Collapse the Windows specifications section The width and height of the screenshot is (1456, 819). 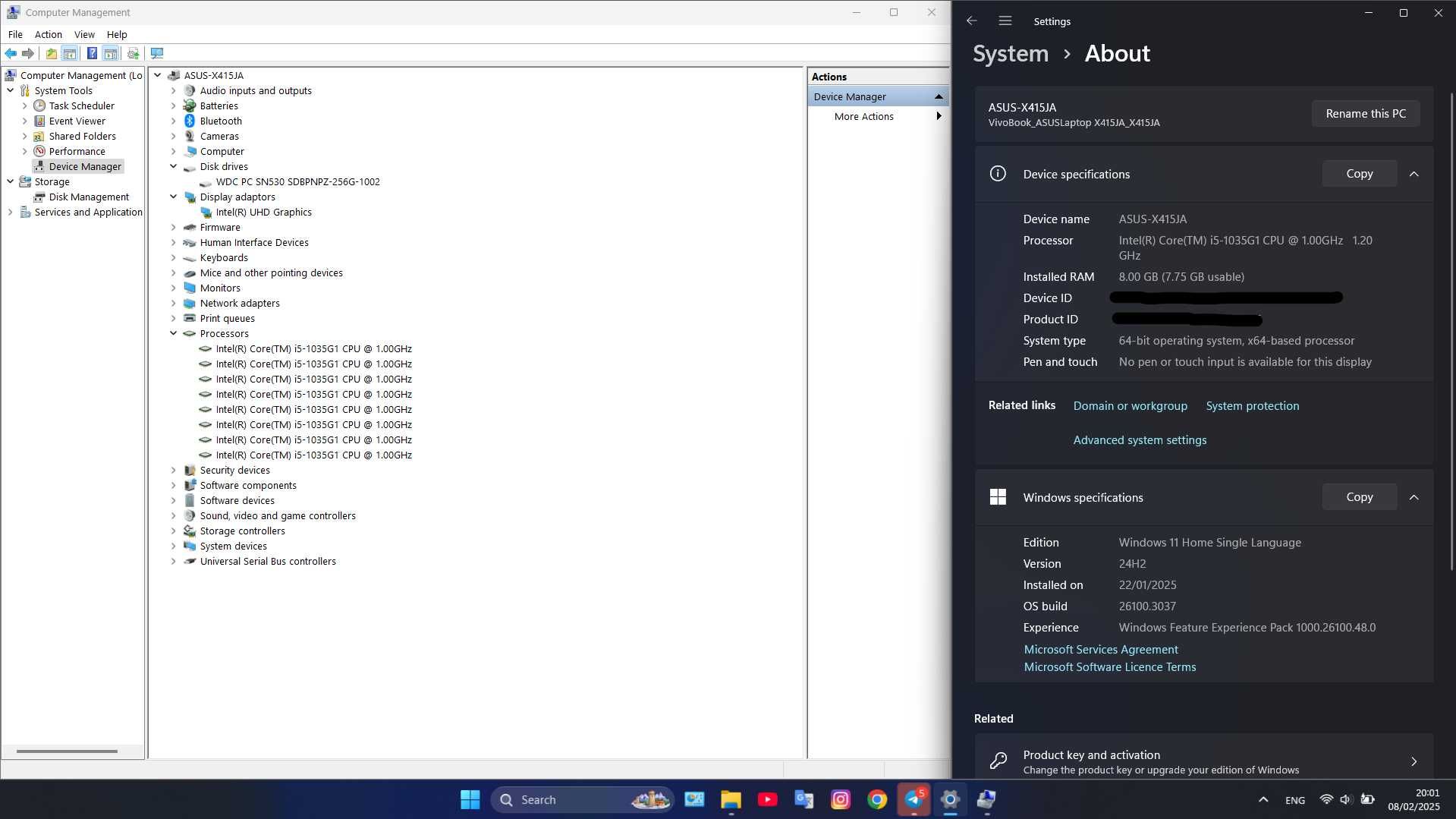1414,497
